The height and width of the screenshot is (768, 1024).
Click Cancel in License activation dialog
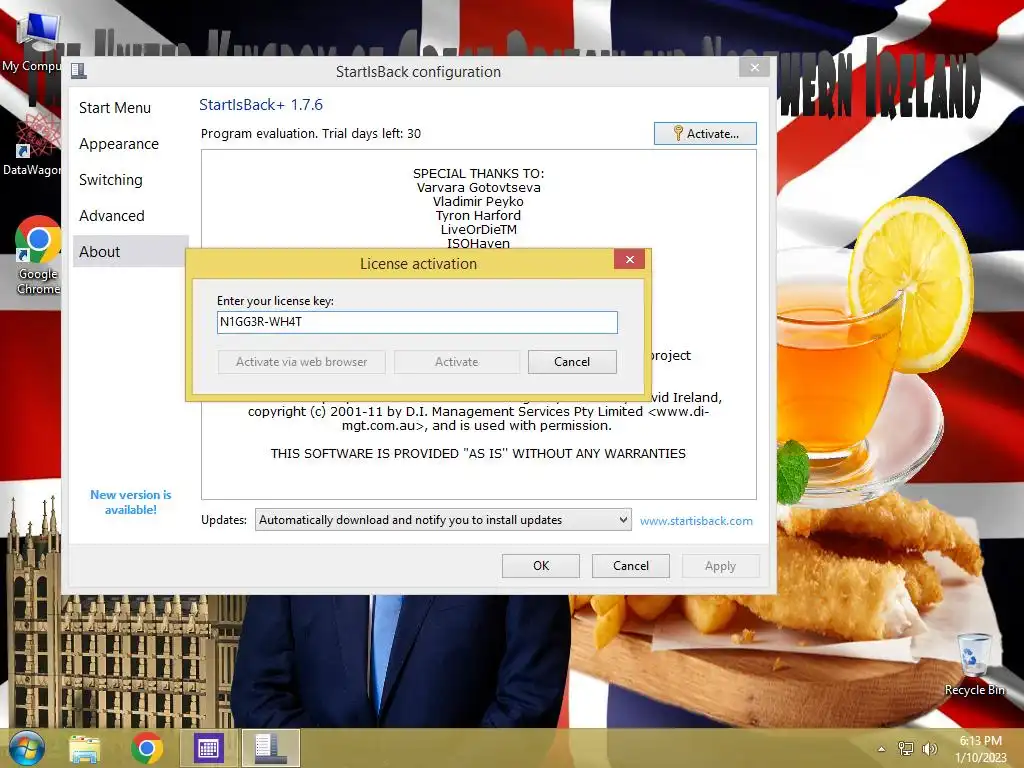(572, 362)
